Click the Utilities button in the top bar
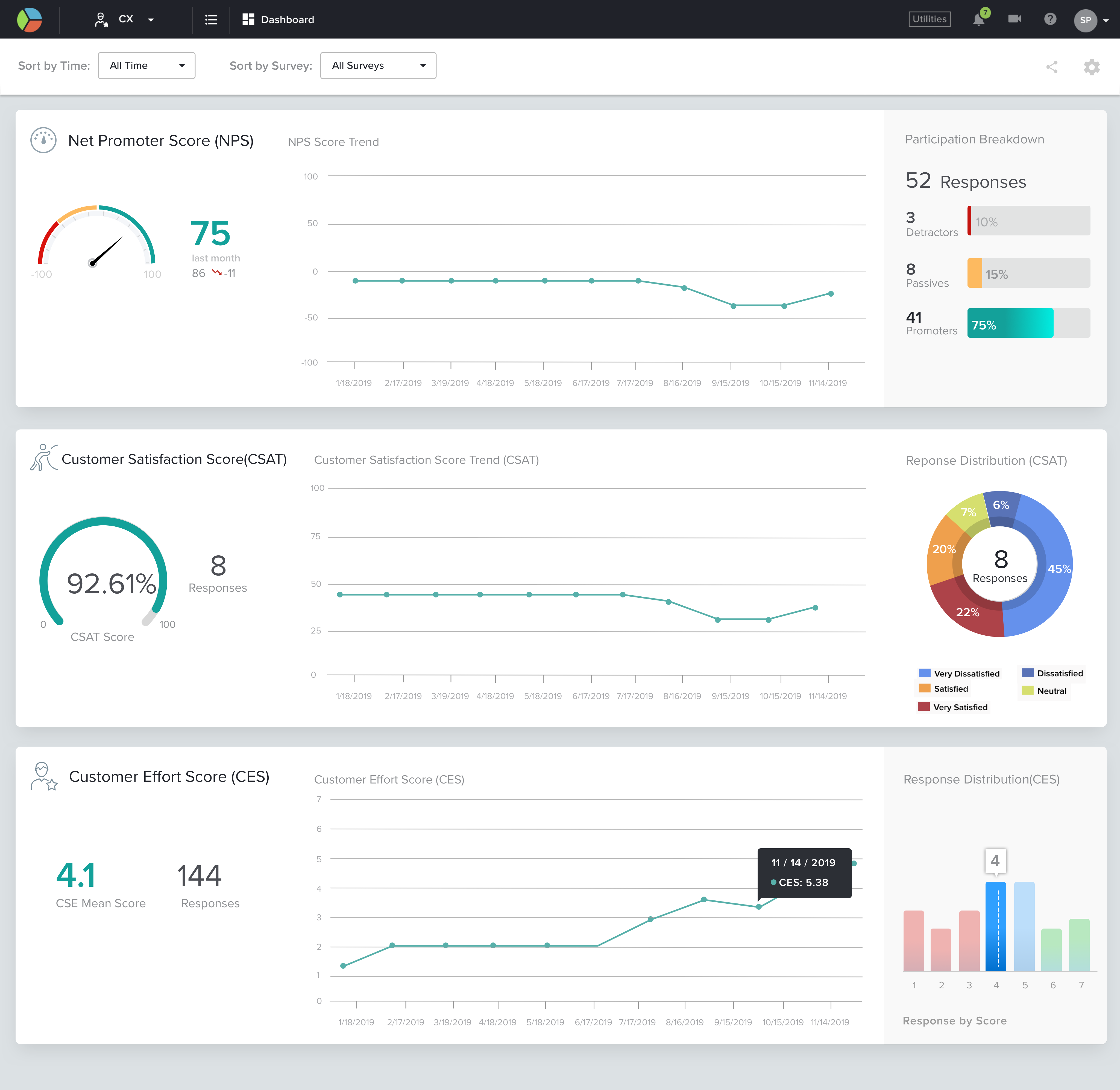The image size is (1120, 1090). coord(929,19)
